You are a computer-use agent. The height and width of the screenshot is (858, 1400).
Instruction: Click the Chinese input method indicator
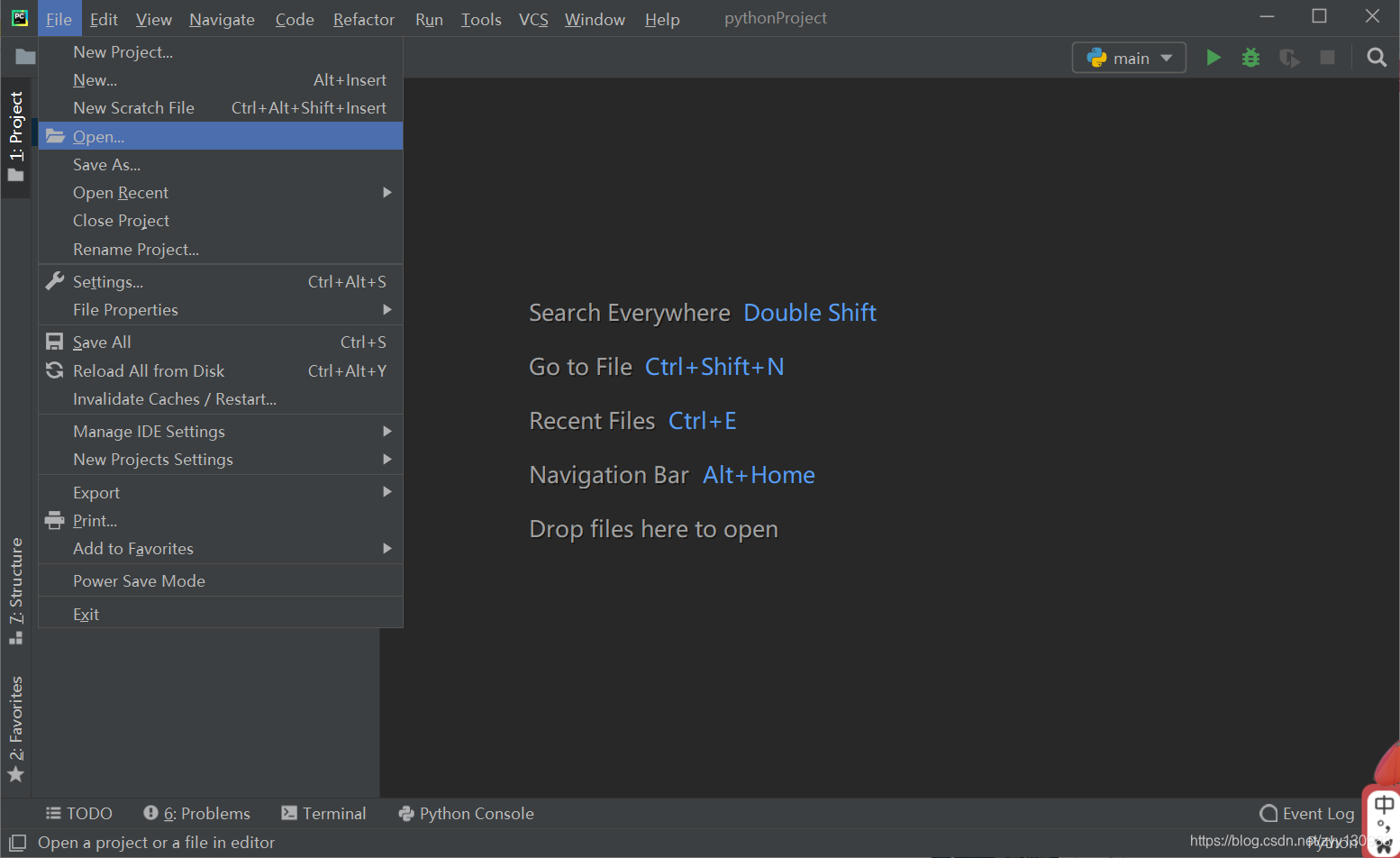1384,805
